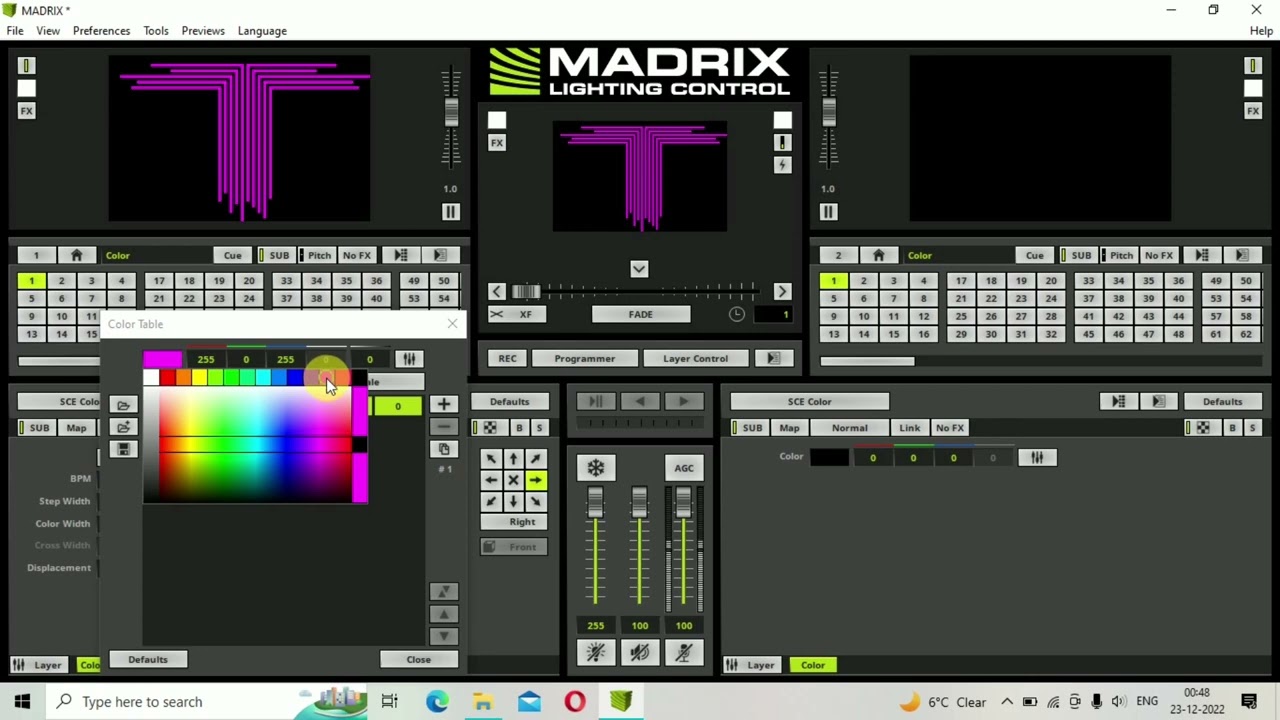The image size is (1280, 720).
Task: Click the center X direction button
Action: pos(513,480)
